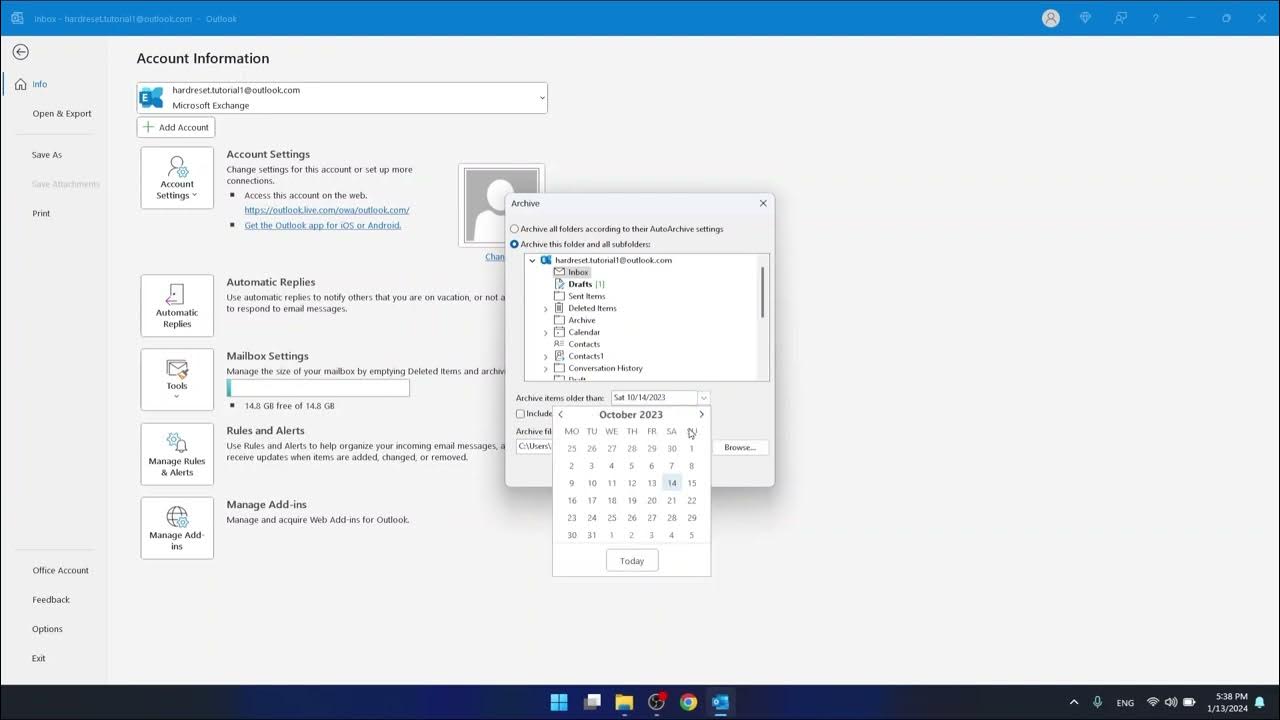1280x720 pixels.
Task: Launch Chrome from the taskbar
Action: point(688,703)
